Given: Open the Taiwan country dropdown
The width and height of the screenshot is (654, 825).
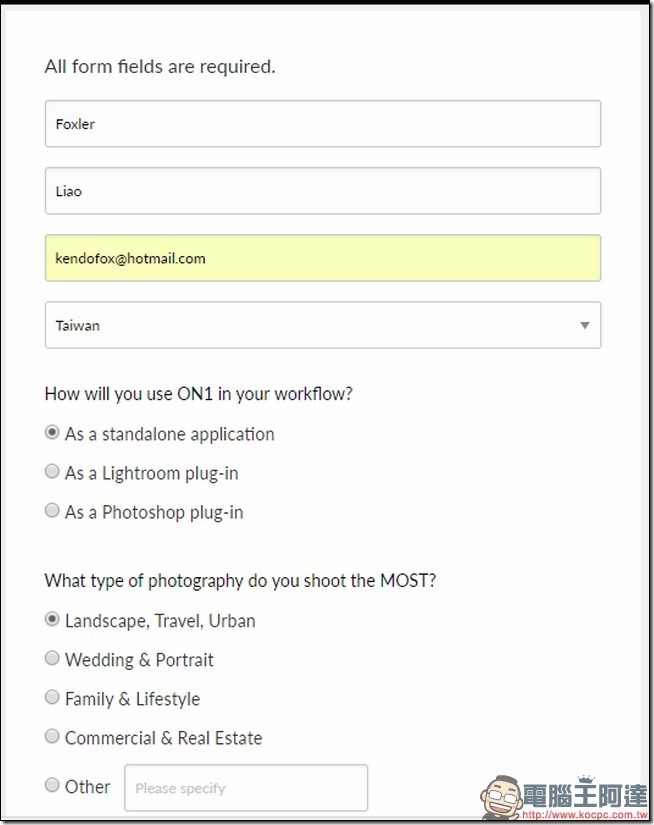Looking at the screenshot, I should 323,325.
